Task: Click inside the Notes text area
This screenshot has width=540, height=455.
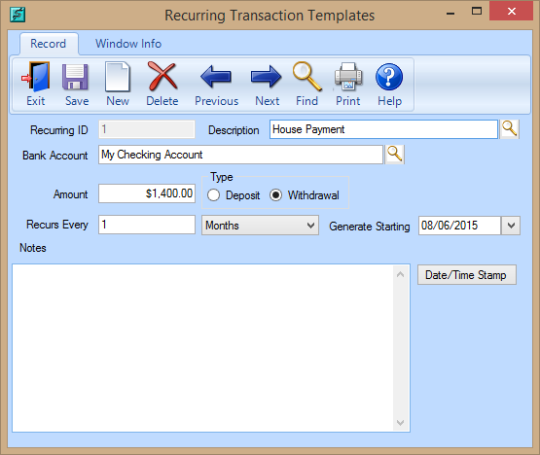Action: (x=203, y=348)
